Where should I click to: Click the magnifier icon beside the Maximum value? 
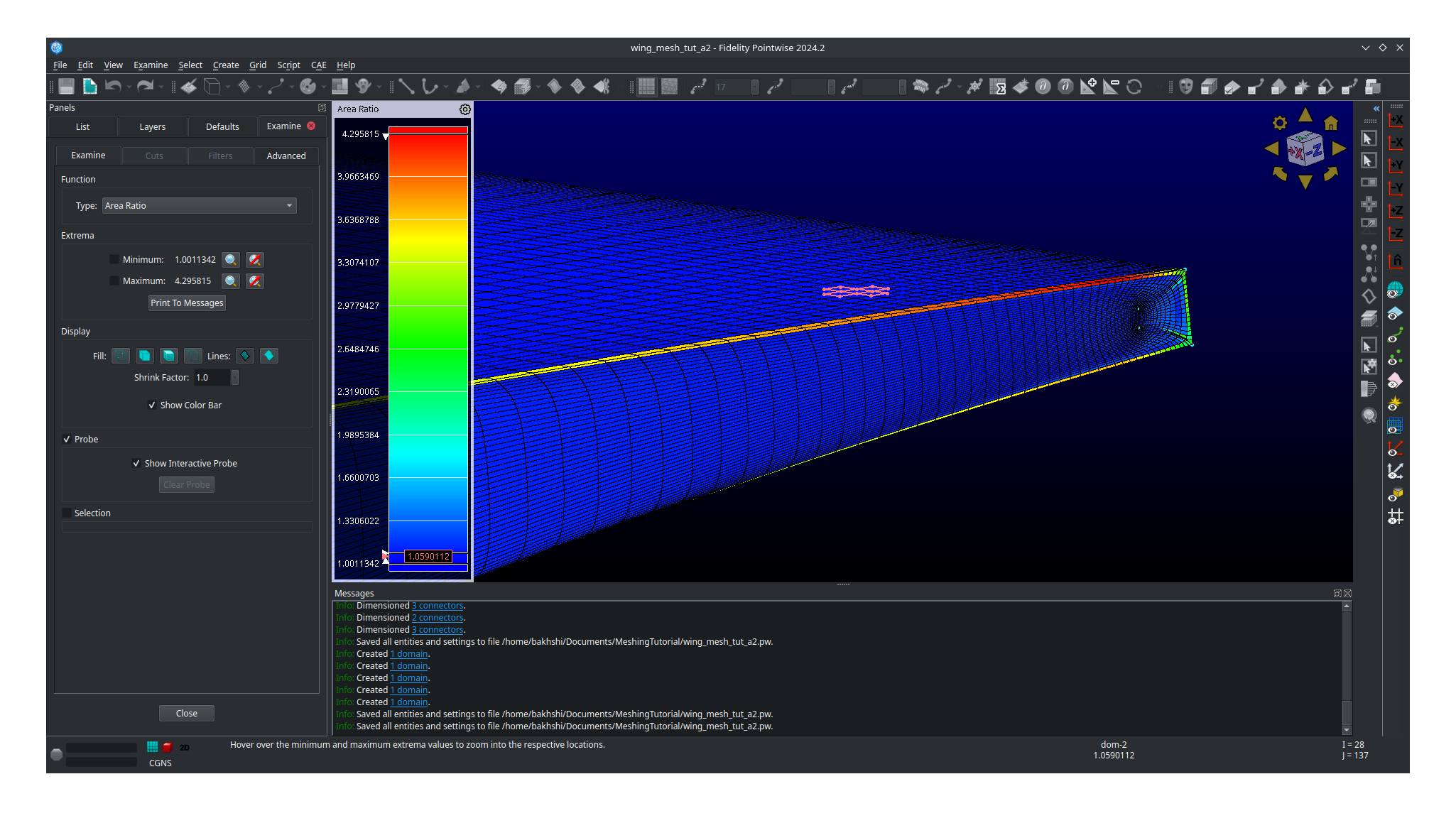click(230, 280)
